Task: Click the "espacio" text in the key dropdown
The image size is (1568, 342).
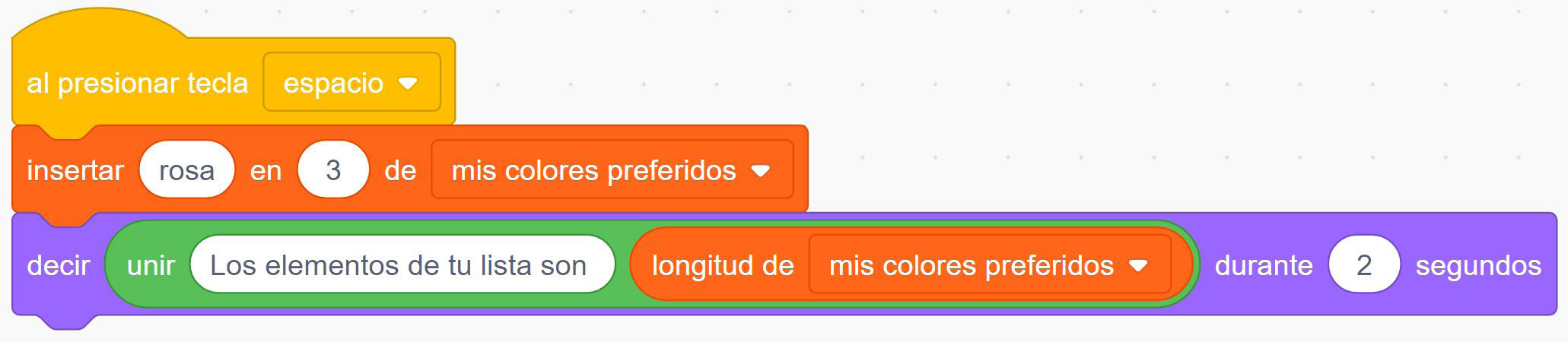Action: click(x=333, y=83)
